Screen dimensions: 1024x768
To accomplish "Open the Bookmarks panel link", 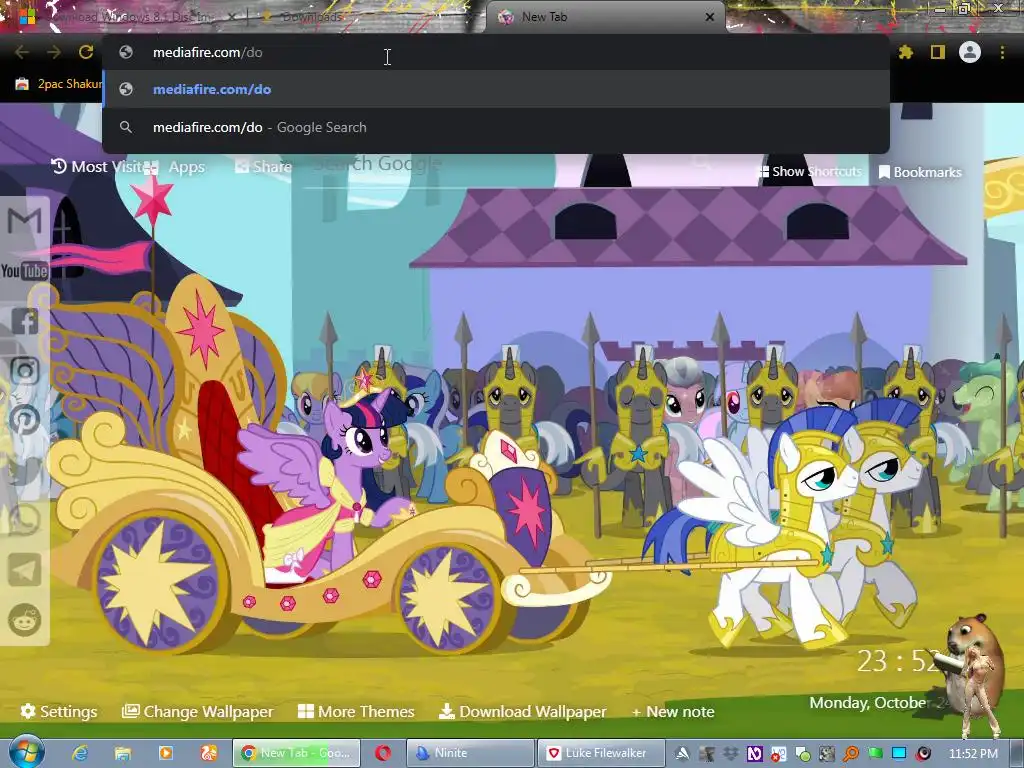I will pyautogui.click(x=920, y=172).
